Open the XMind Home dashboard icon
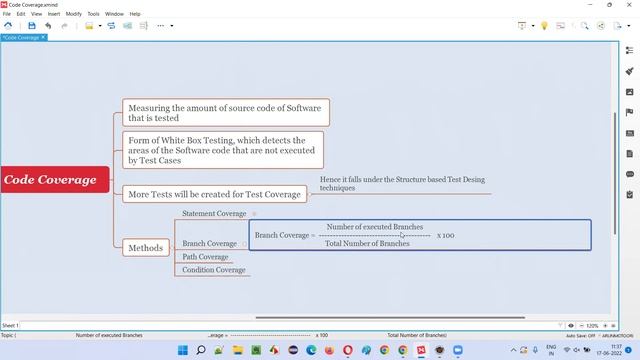Viewport: 640px width, 360px height. coord(8,26)
